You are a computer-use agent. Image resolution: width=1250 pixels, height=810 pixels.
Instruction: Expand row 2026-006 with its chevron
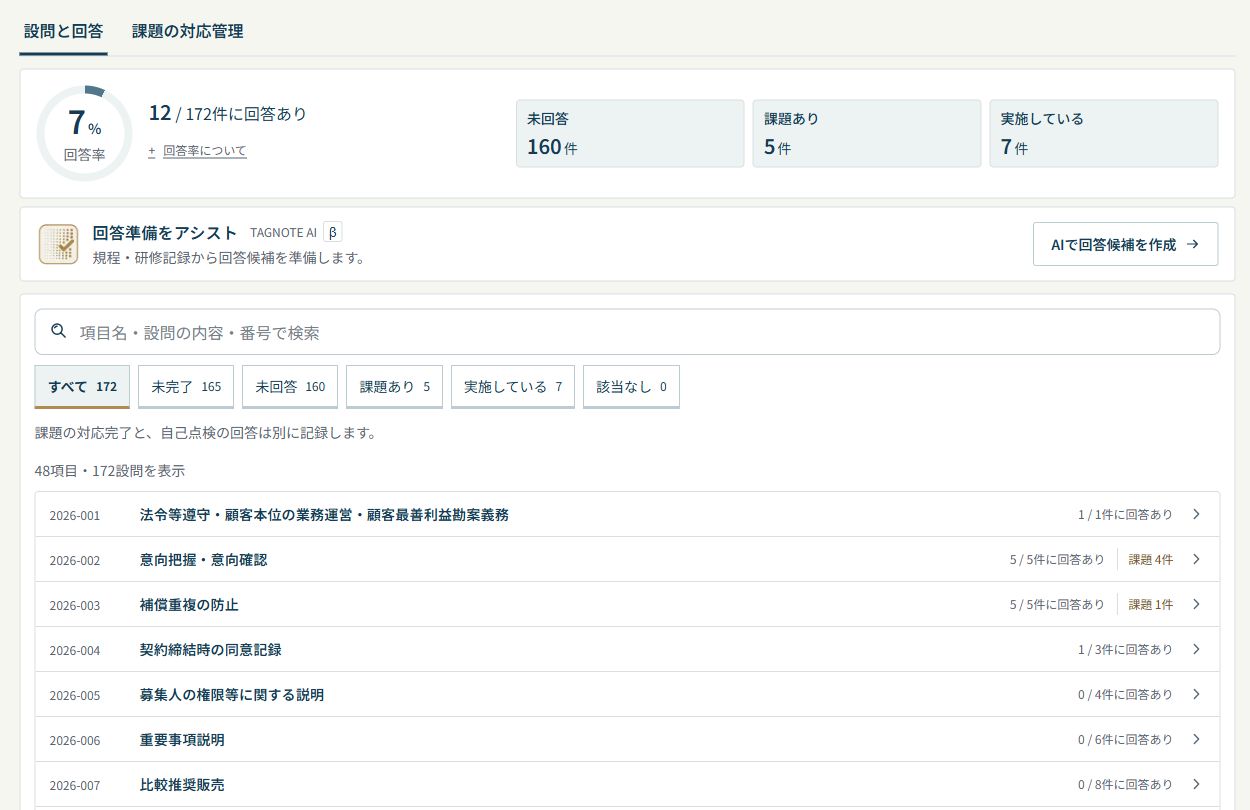pyautogui.click(x=1197, y=739)
